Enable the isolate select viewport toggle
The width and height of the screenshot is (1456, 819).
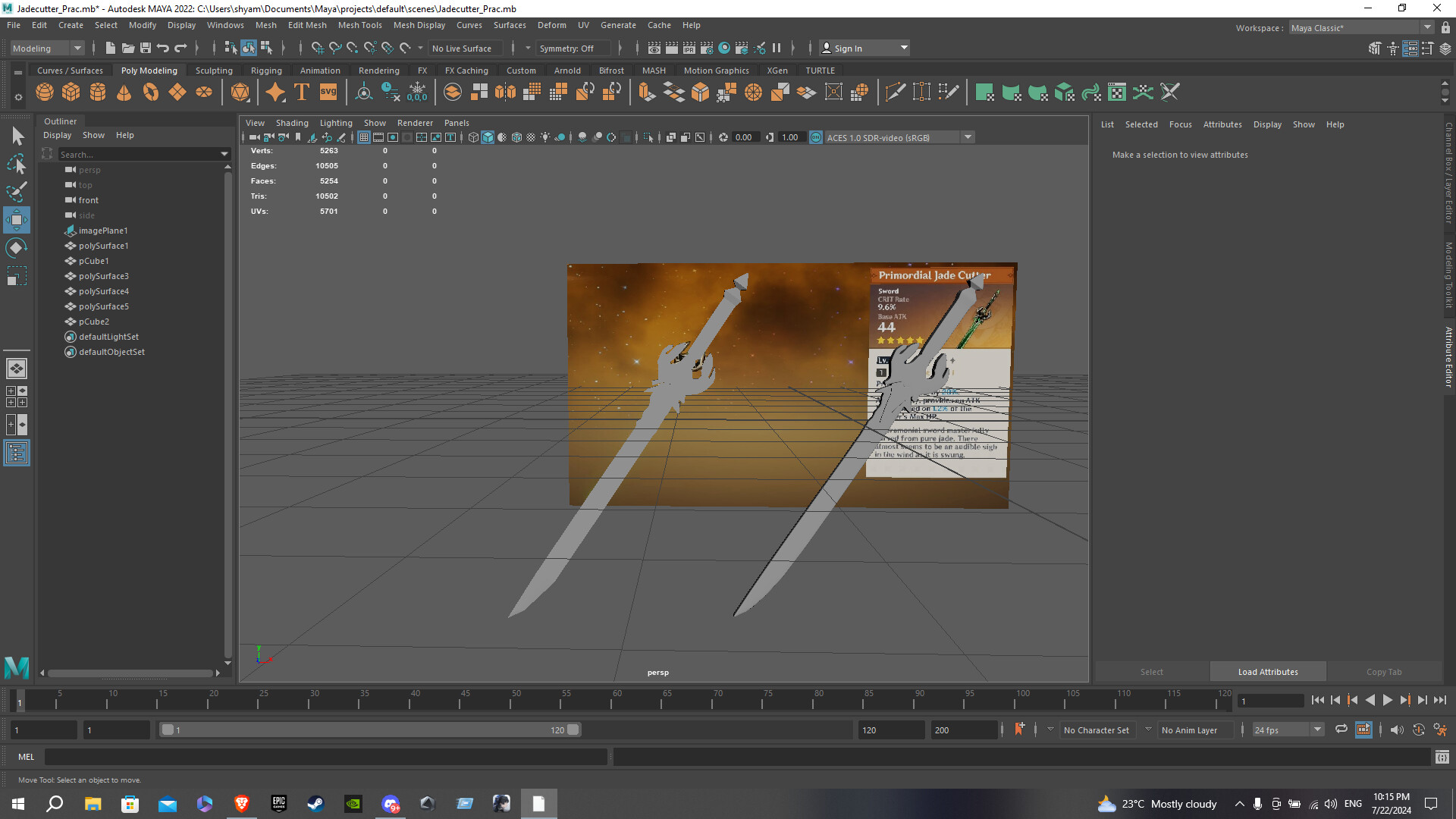tap(648, 137)
